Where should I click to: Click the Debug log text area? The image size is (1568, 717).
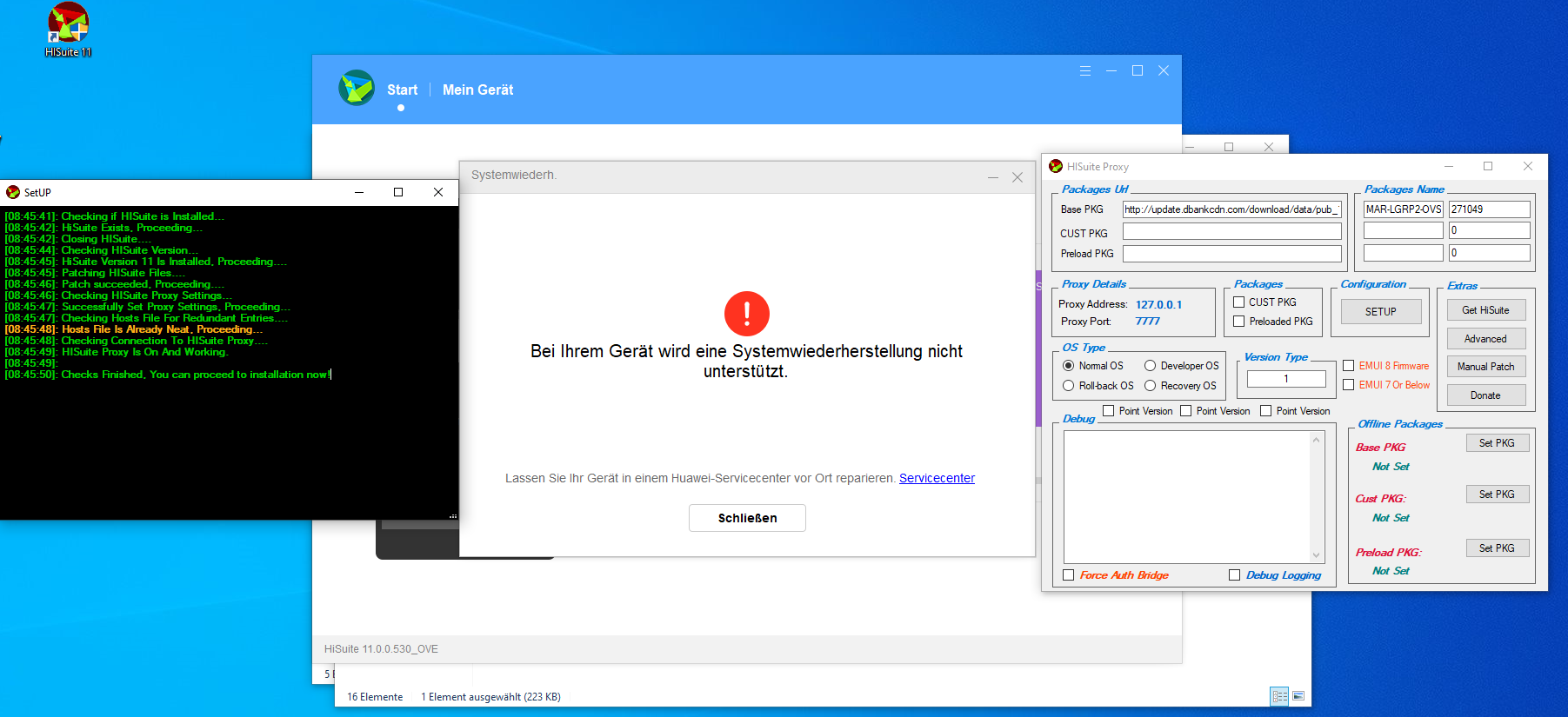click(x=1187, y=498)
